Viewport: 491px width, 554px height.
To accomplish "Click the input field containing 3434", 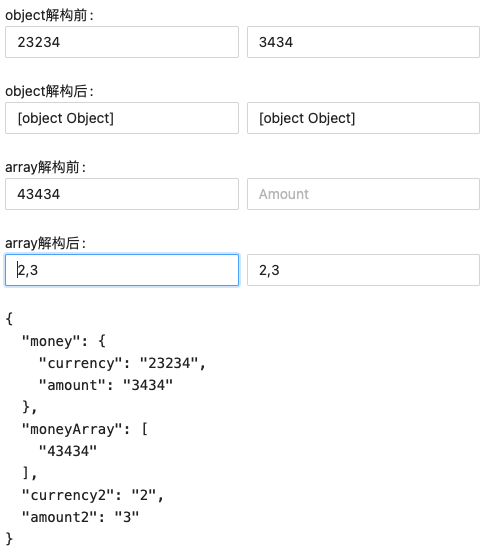I will click(363, 42).
